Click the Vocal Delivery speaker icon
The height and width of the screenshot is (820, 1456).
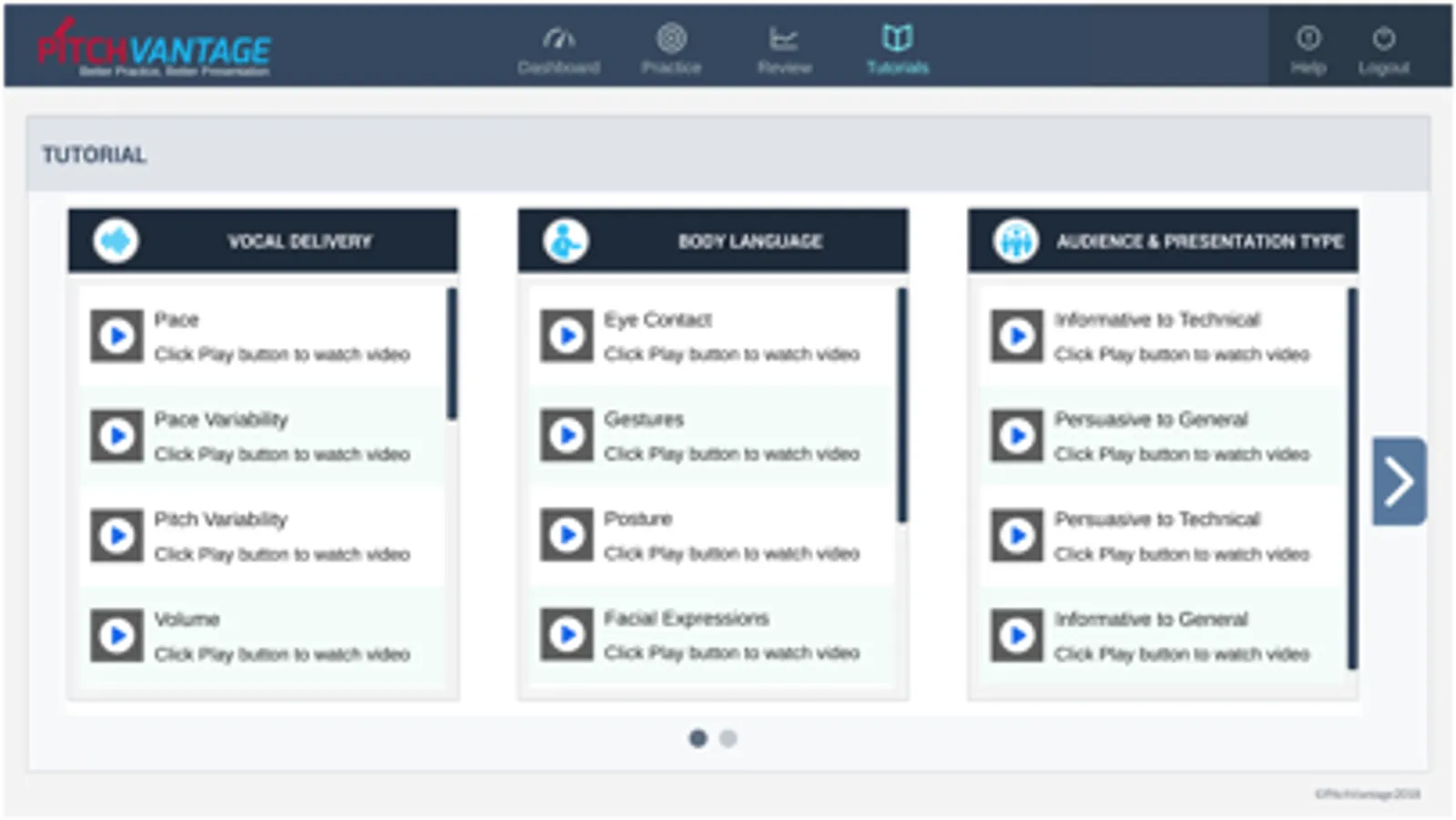point(116,241)
